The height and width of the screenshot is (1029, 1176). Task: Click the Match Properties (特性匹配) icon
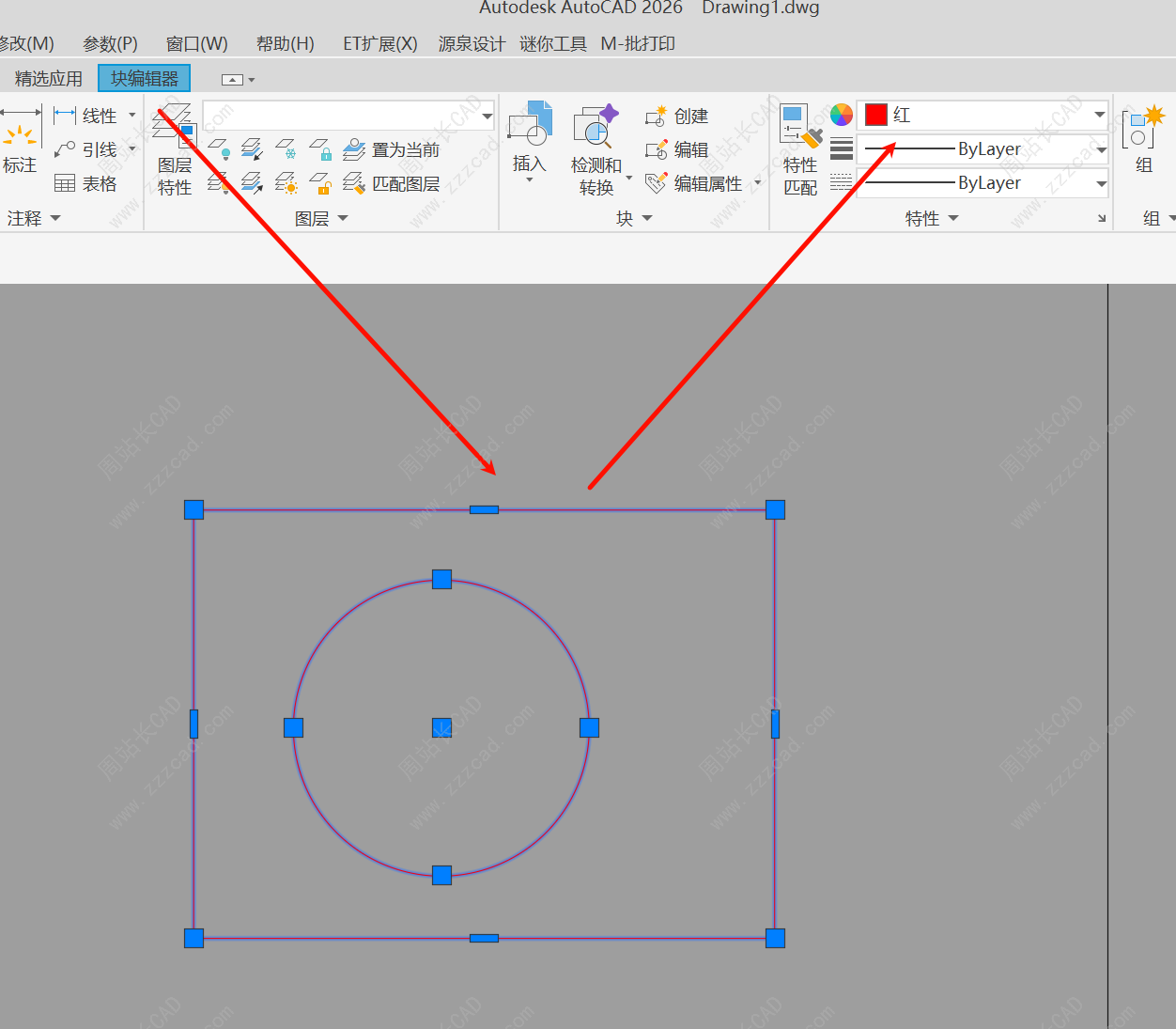(x=800, y=126)
